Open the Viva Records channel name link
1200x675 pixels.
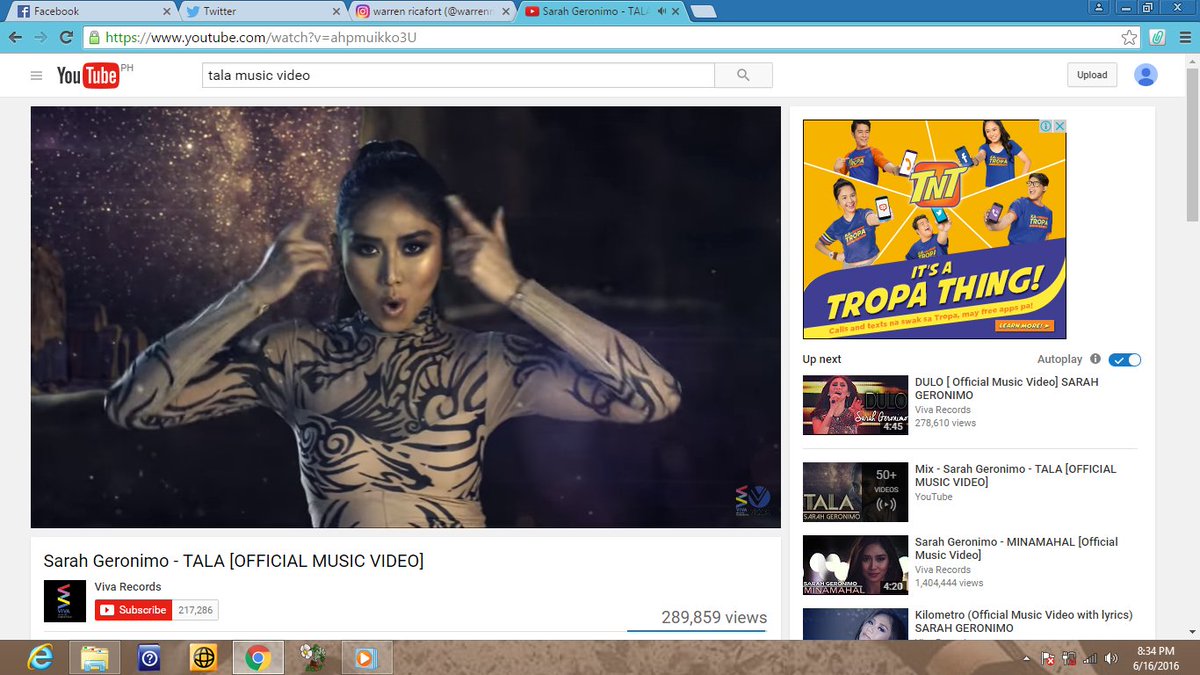(x=128, y=587)
